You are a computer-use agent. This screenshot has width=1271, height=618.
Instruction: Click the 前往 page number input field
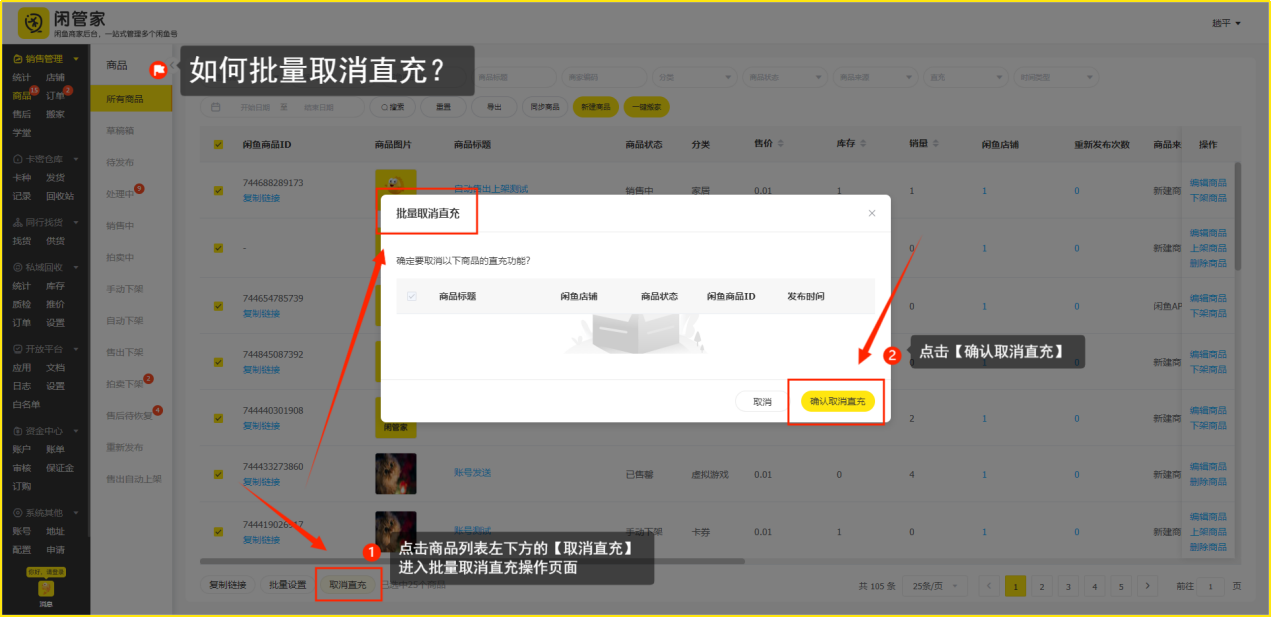point(1211,586)
